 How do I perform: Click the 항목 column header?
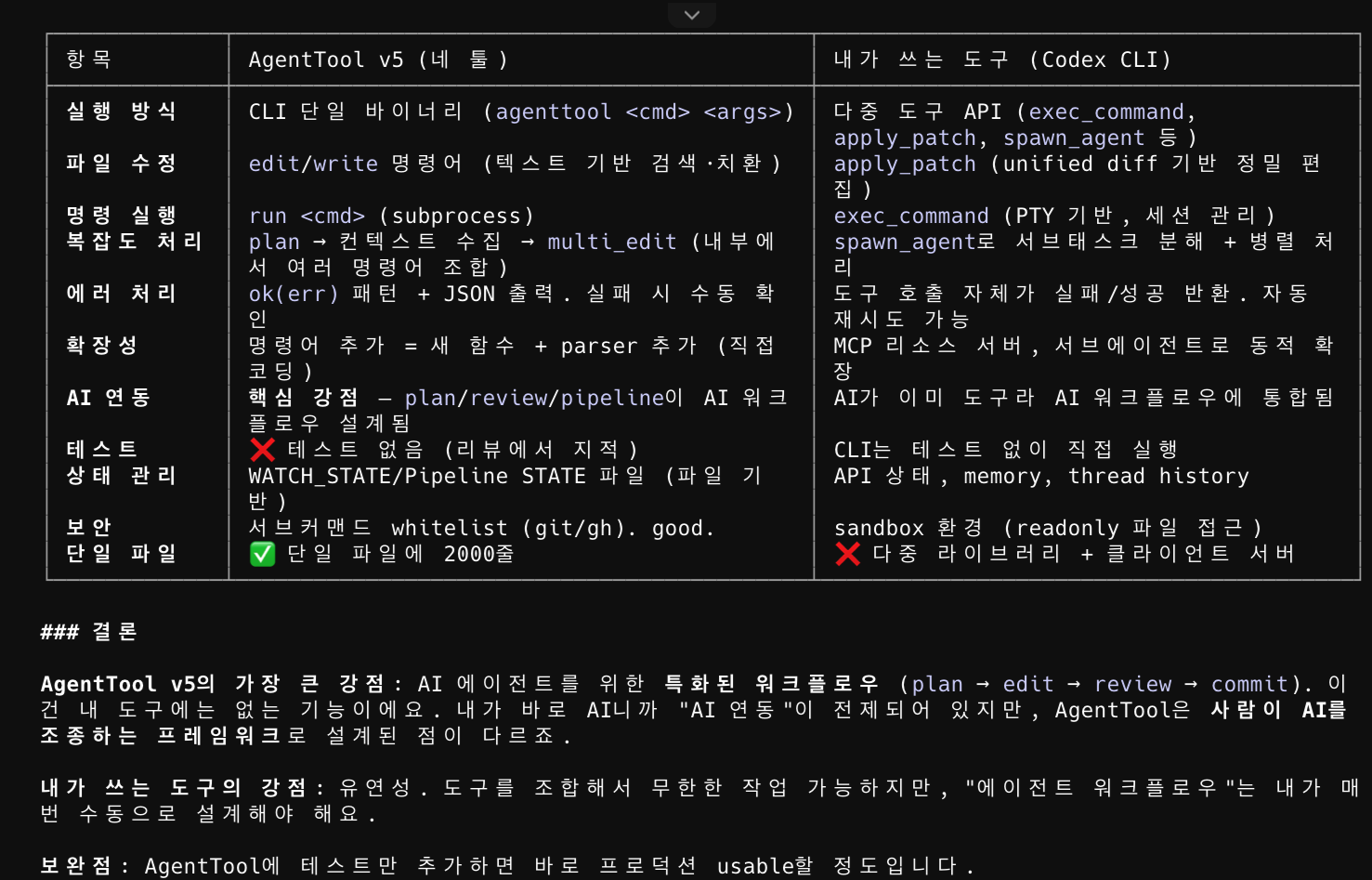pos(89,59)
